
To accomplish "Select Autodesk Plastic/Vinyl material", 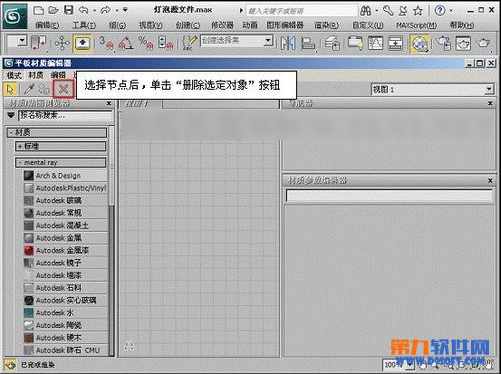I will point(66,188).
